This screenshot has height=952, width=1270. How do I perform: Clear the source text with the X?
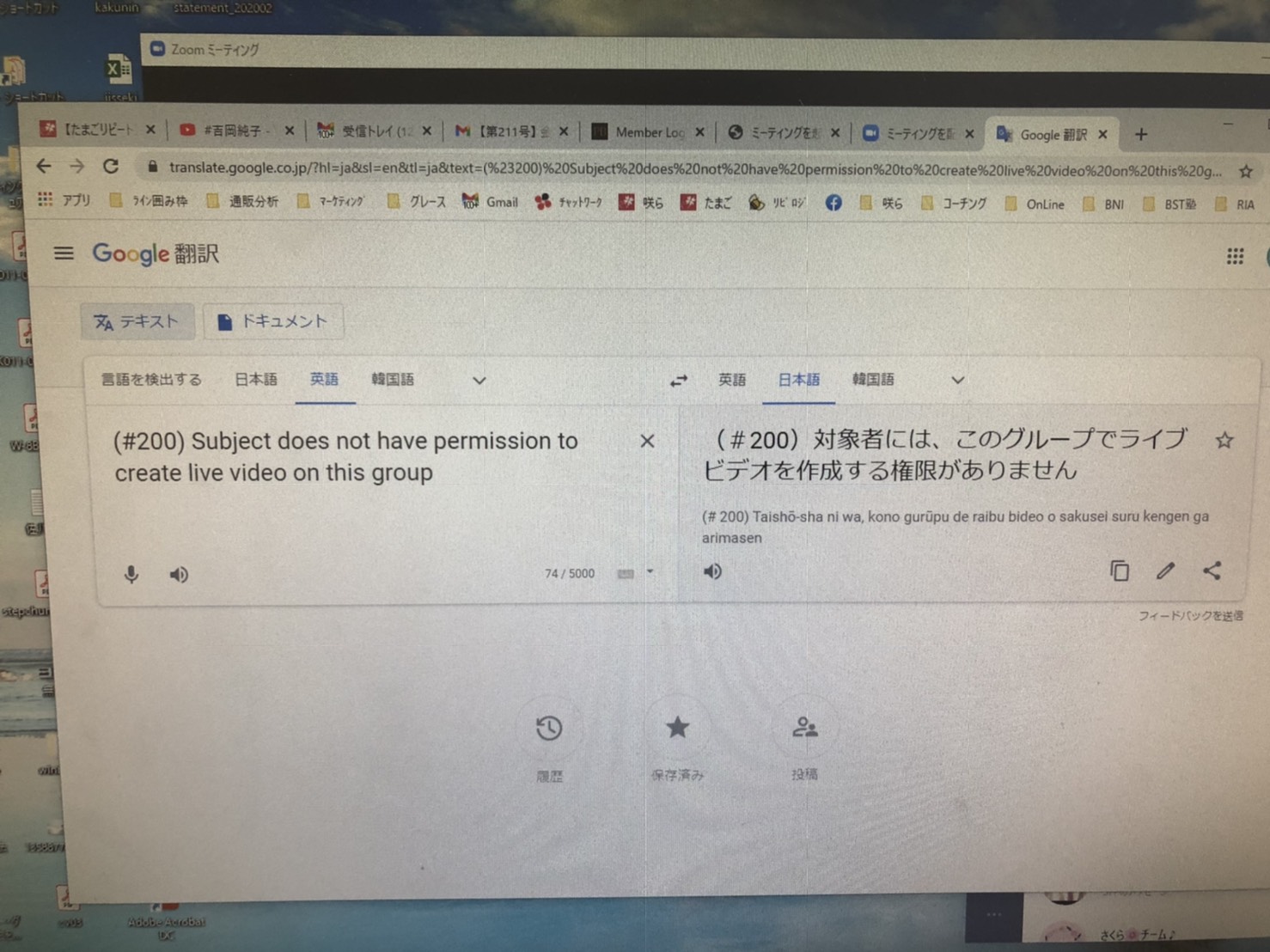tap(647, 441)
